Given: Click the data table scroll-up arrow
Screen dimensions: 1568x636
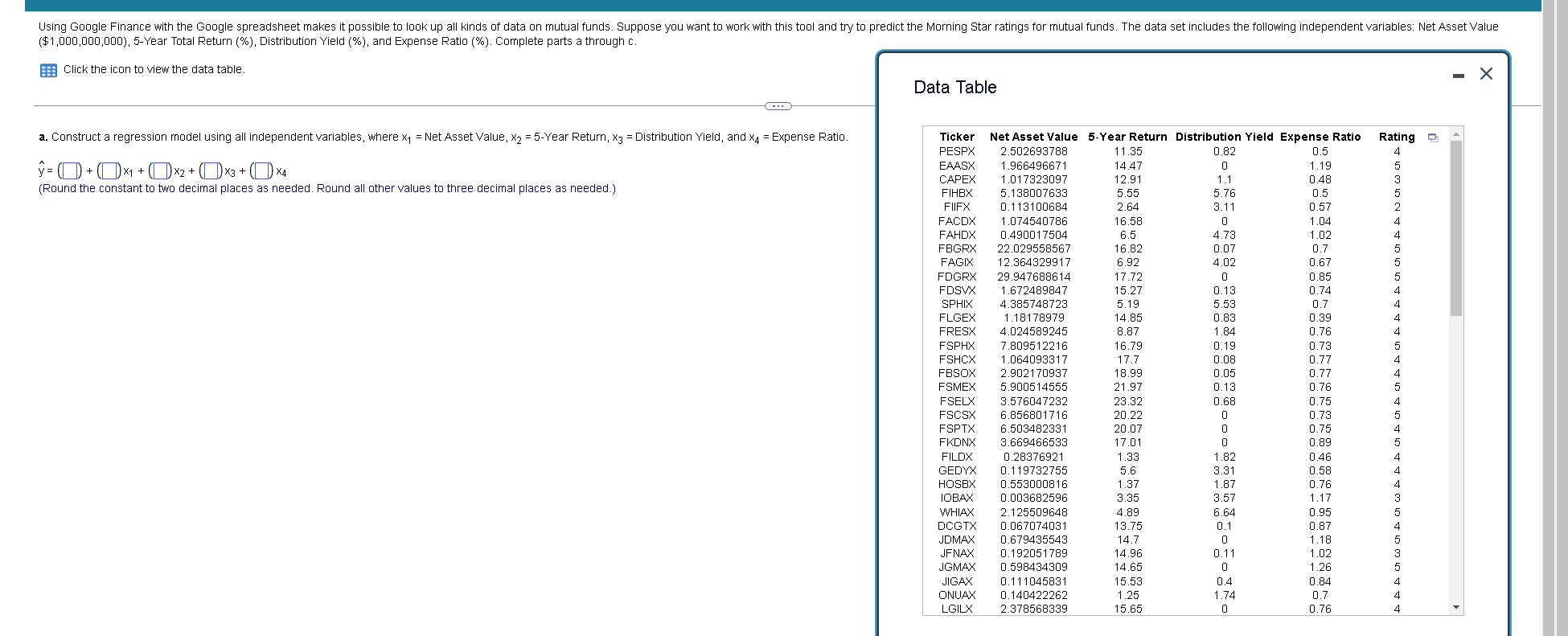Looking at the screenshot, I should [1456, 133].
